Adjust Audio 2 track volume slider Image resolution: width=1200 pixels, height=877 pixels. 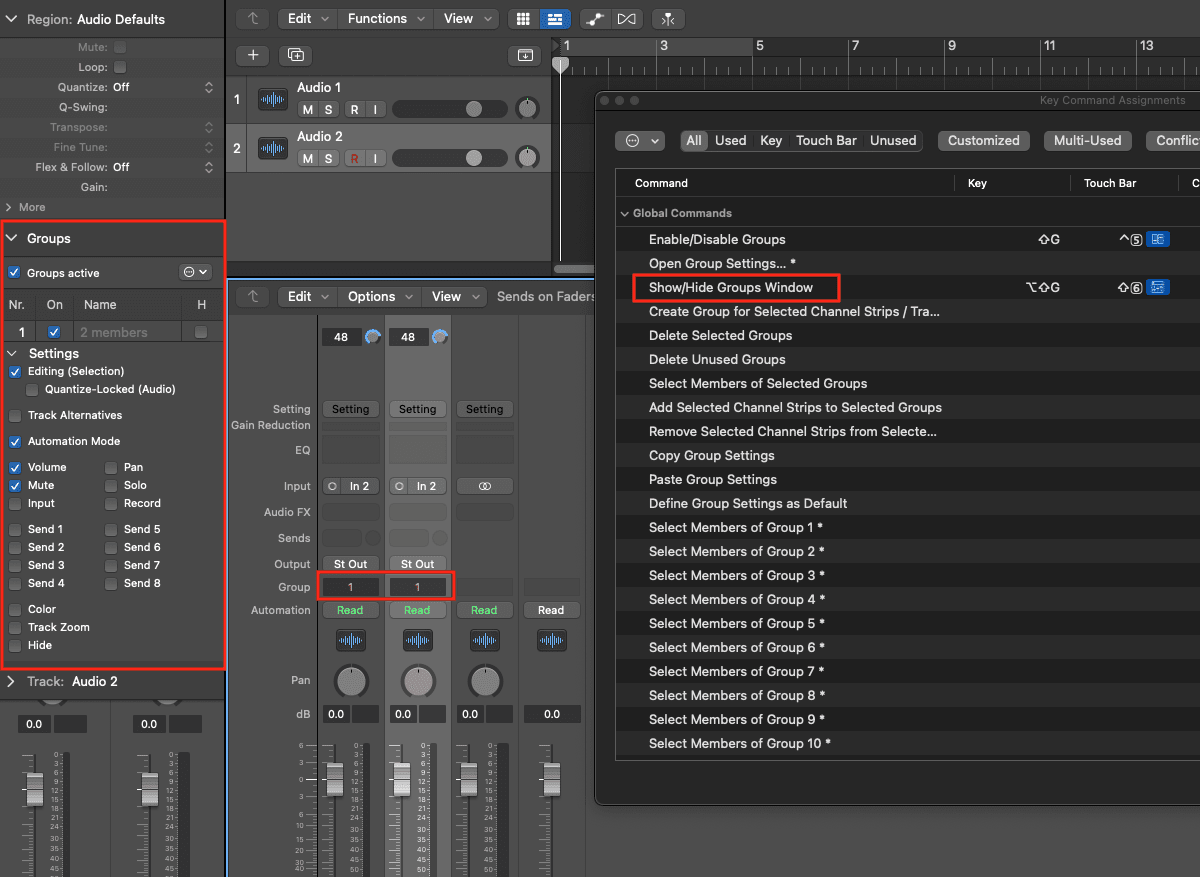tap(450, 157)
